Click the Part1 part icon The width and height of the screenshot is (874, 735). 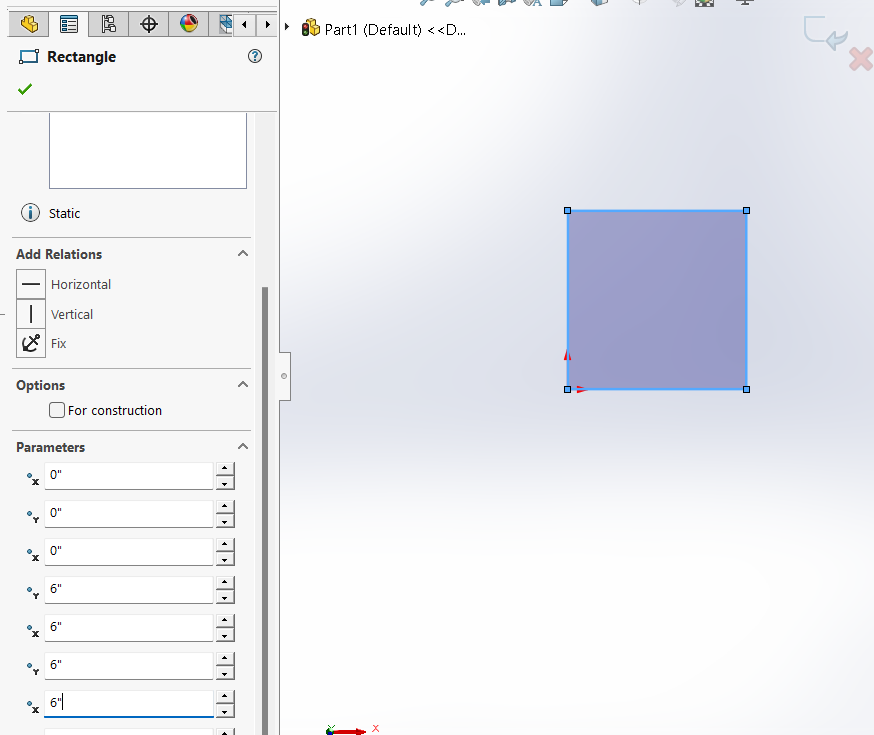click(x=310, y=28)
